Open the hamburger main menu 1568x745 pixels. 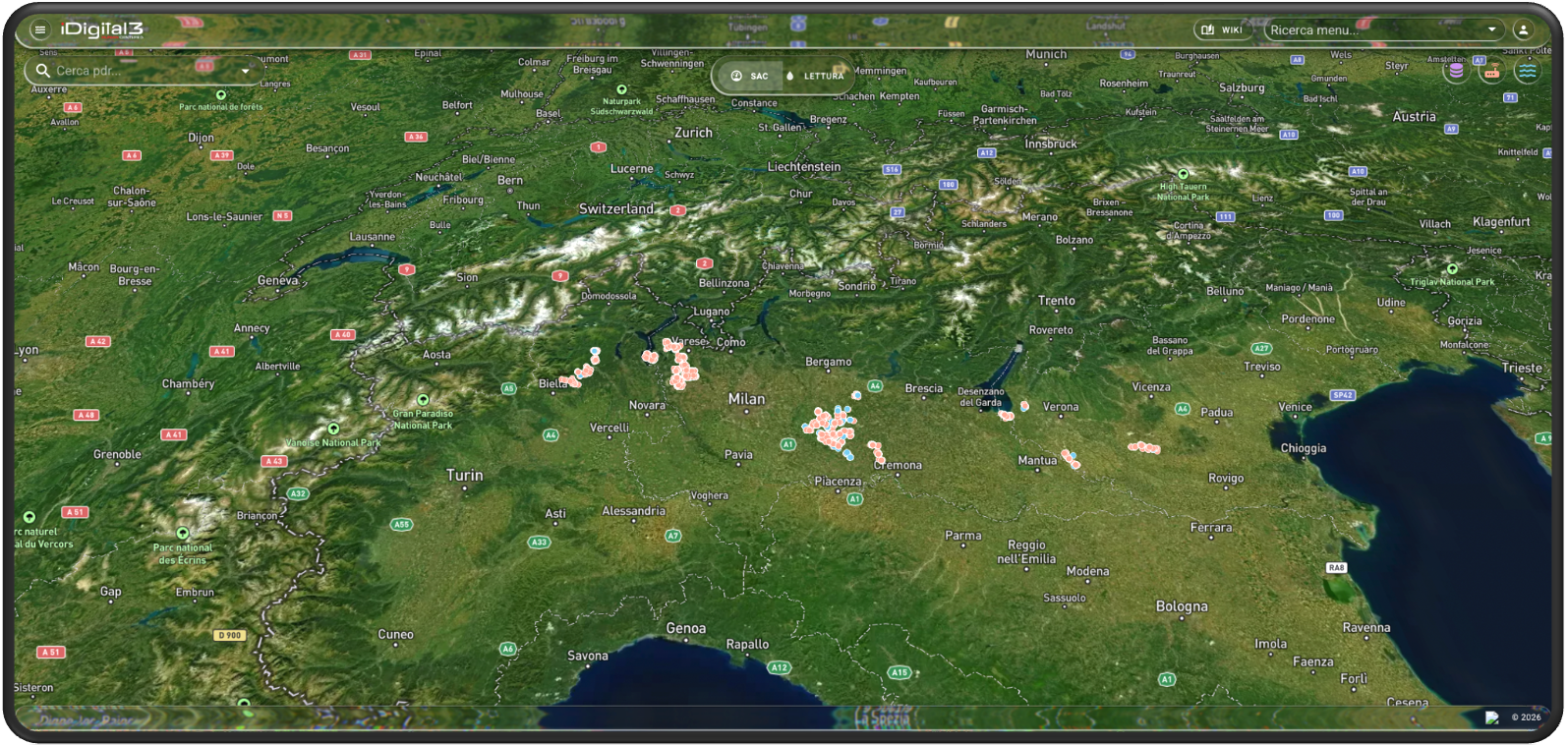click(x=40, y=29)
